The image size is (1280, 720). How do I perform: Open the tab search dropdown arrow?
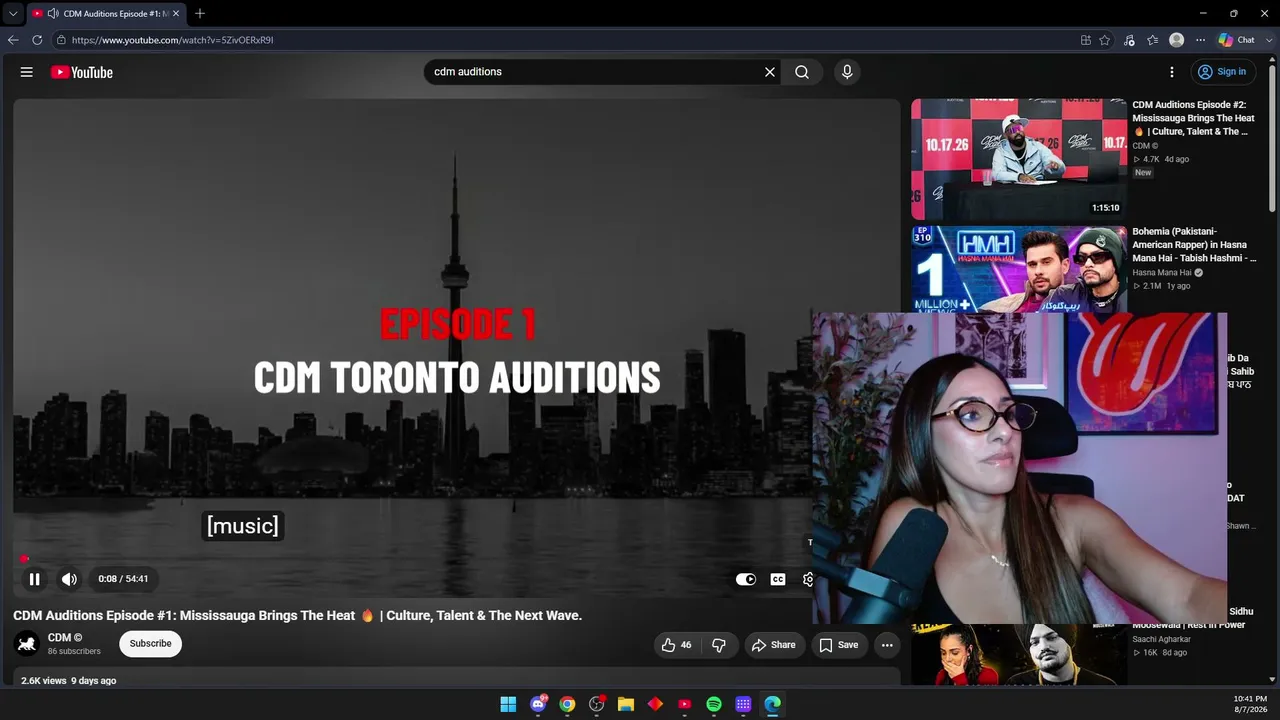click(x=13, y=14)
